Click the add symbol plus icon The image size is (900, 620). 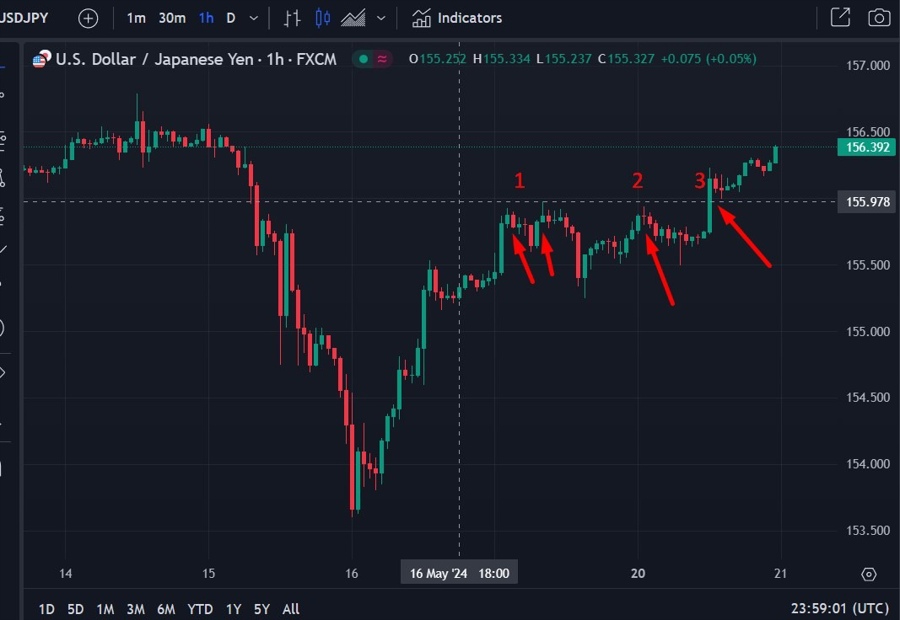tap(88, 18)
